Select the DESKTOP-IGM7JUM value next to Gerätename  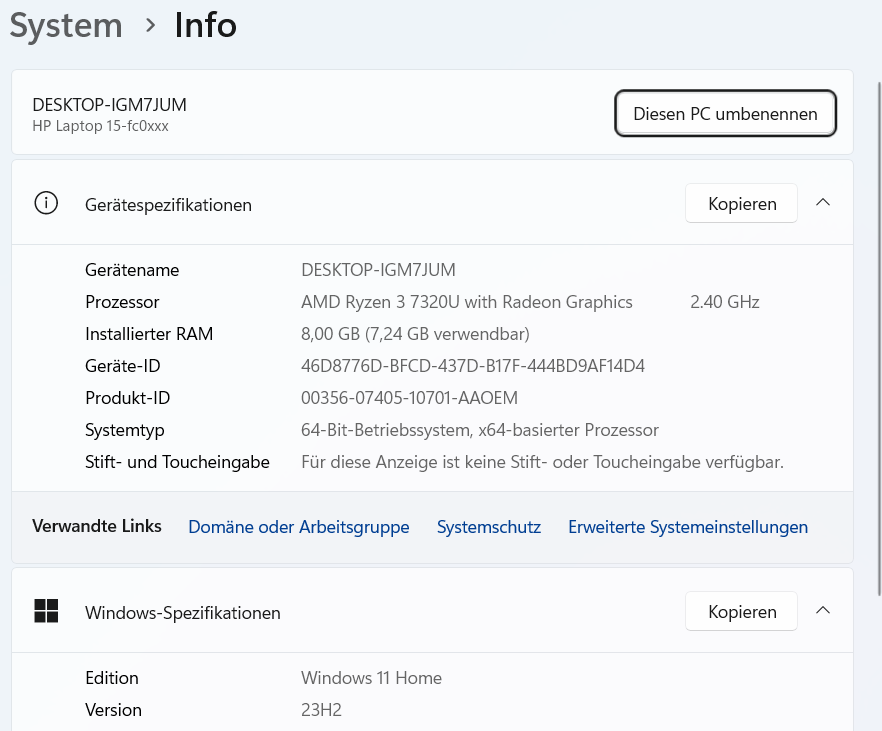pos(378,270)
